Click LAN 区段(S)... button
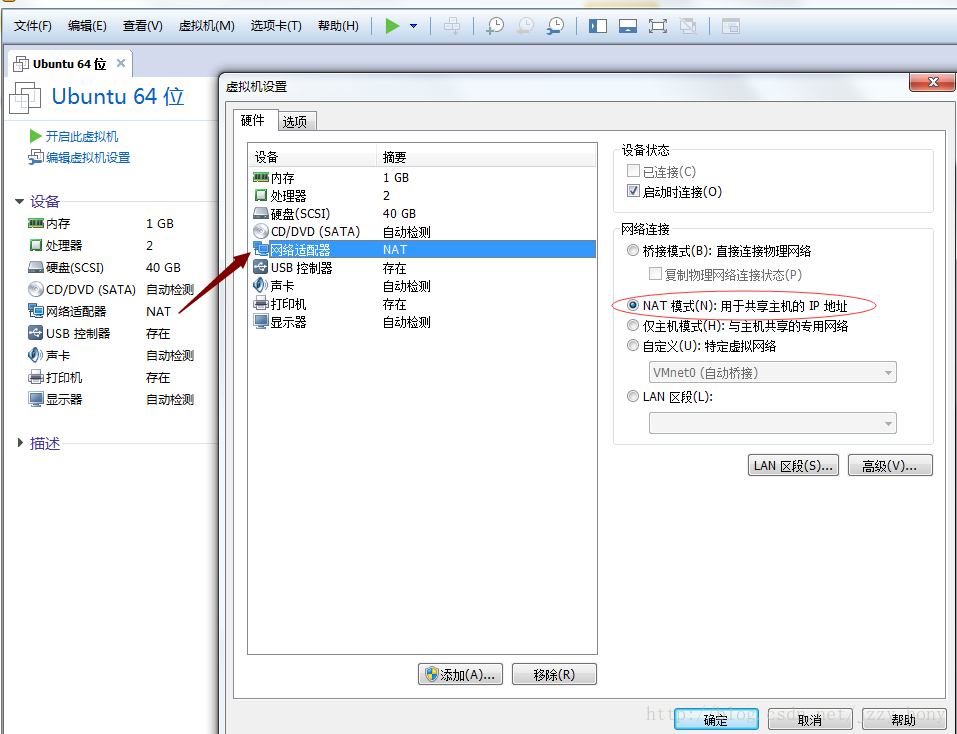Image resolution: width=957 pixels, height=734 pixels. click(793, 466)
